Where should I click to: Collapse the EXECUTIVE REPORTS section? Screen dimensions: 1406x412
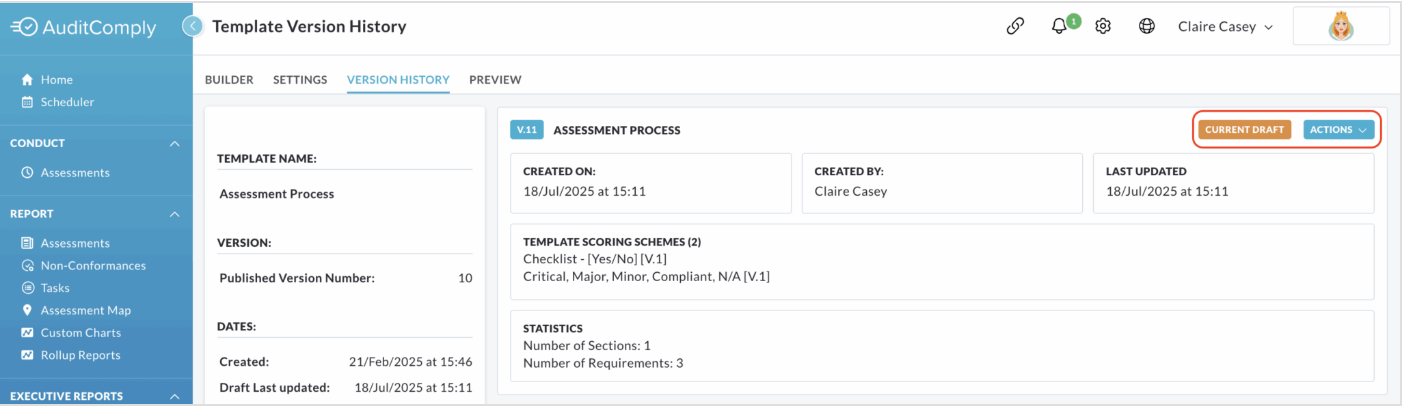coord(175,397)
